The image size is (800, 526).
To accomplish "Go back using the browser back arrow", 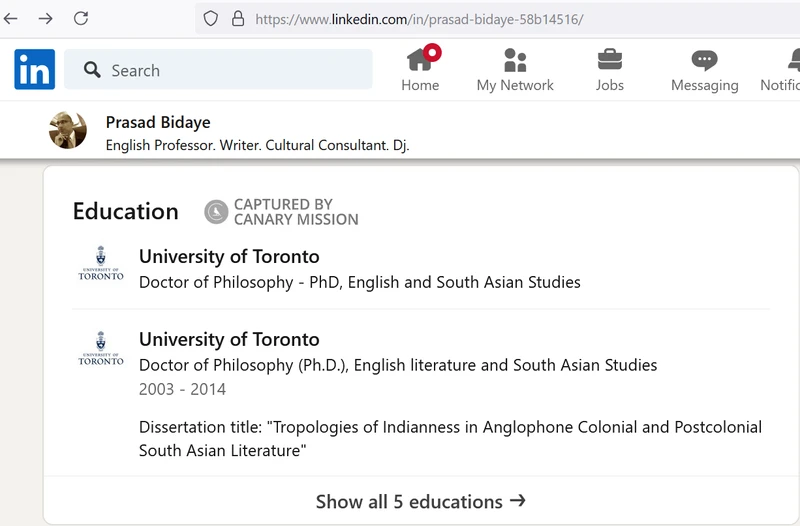I will pyautogui.click(x=10, y=19).
